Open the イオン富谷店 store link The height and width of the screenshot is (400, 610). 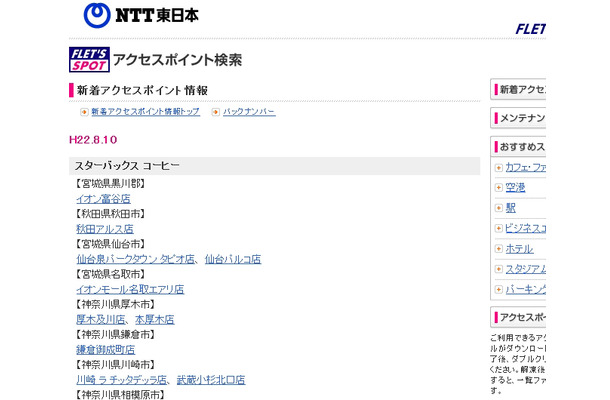point(103,199)
